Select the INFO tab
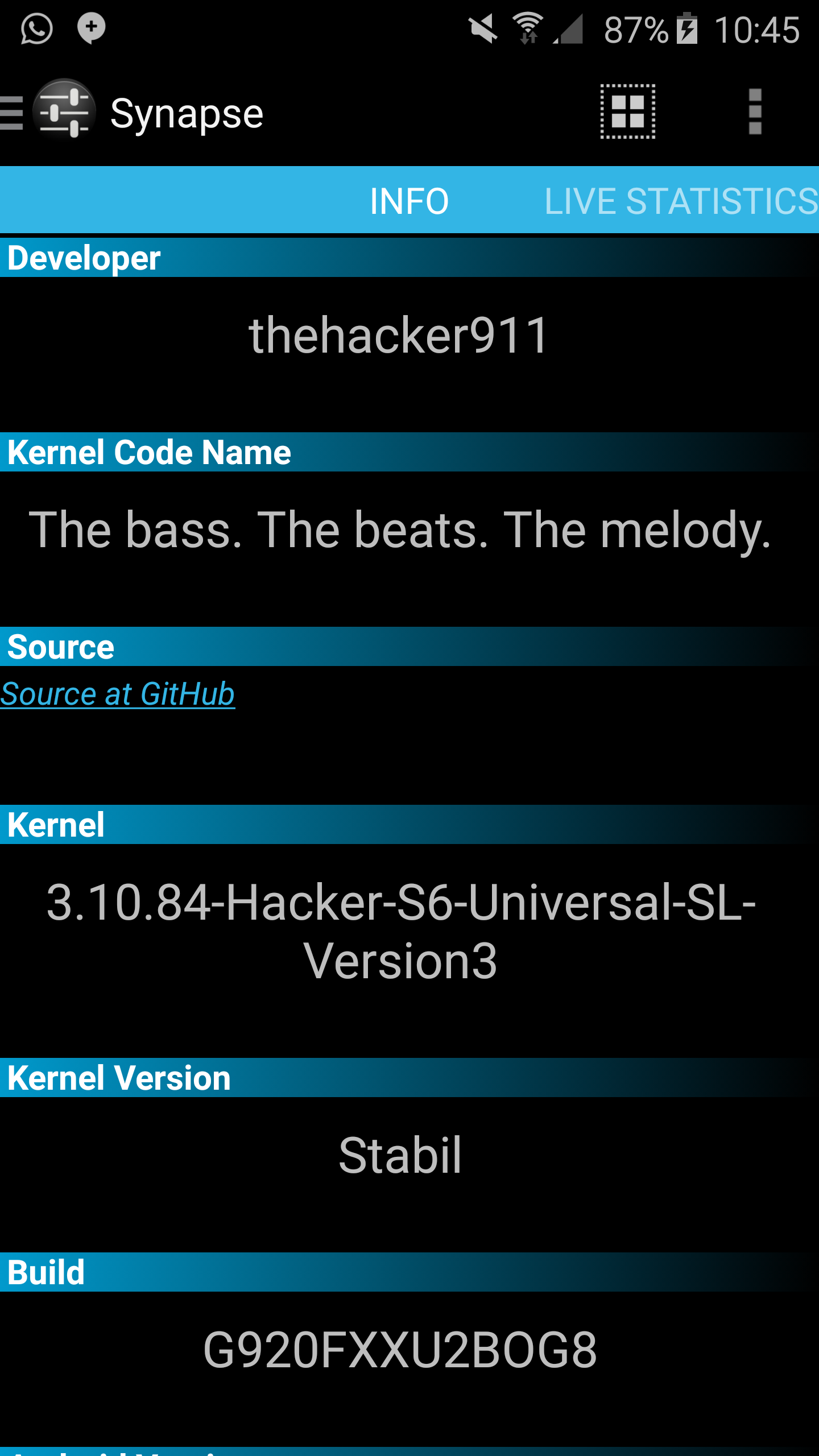 pos(409,201)
